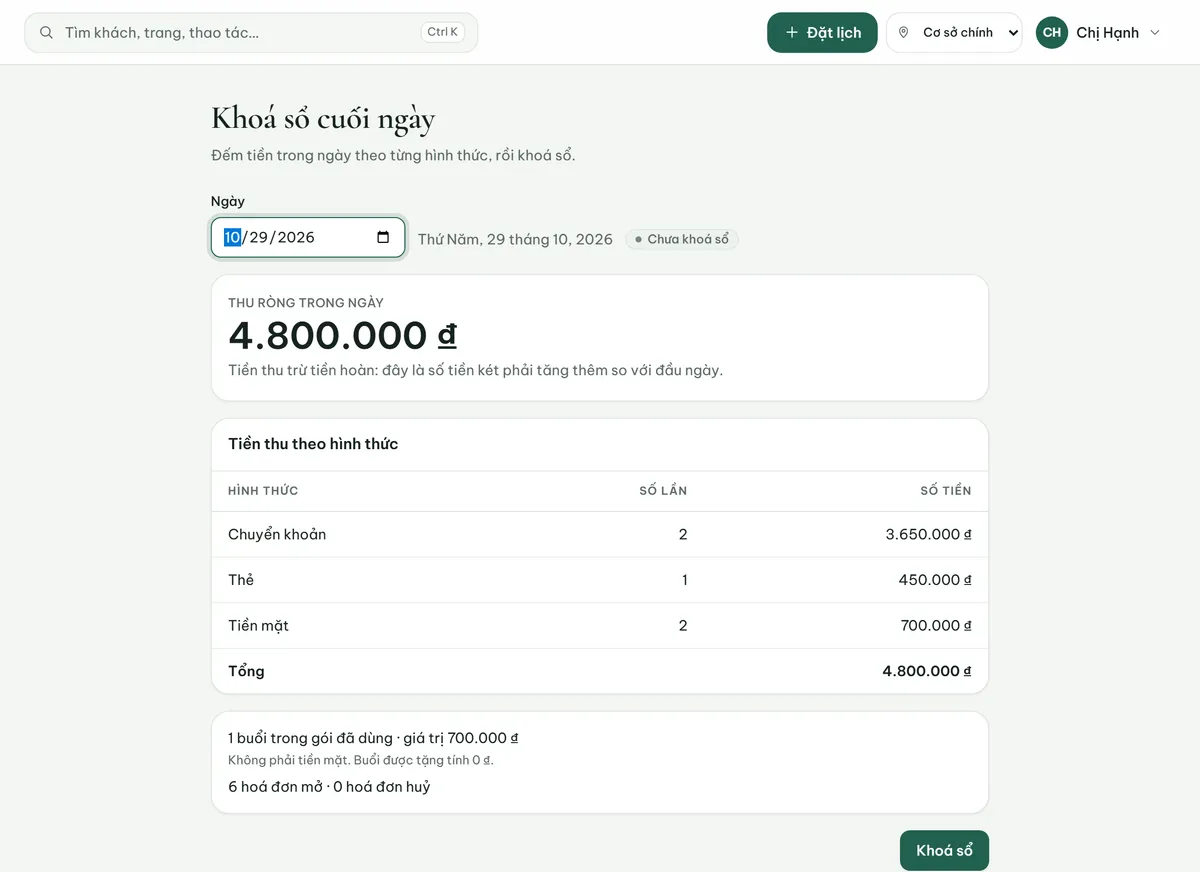This screenshot has width=1200, height=872.
Task: Click the plus icon on Đặt lịch
Action: (792, 33)
